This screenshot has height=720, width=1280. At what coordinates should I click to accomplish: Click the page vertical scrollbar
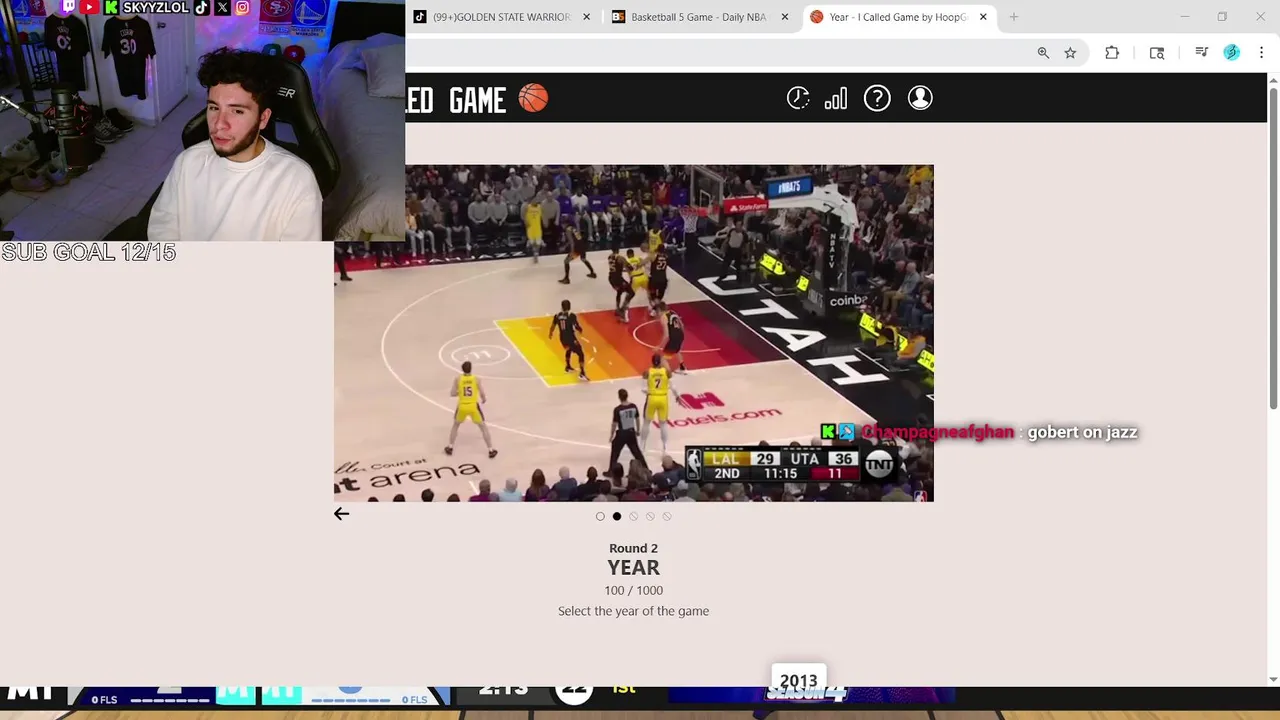point(1273,248)
